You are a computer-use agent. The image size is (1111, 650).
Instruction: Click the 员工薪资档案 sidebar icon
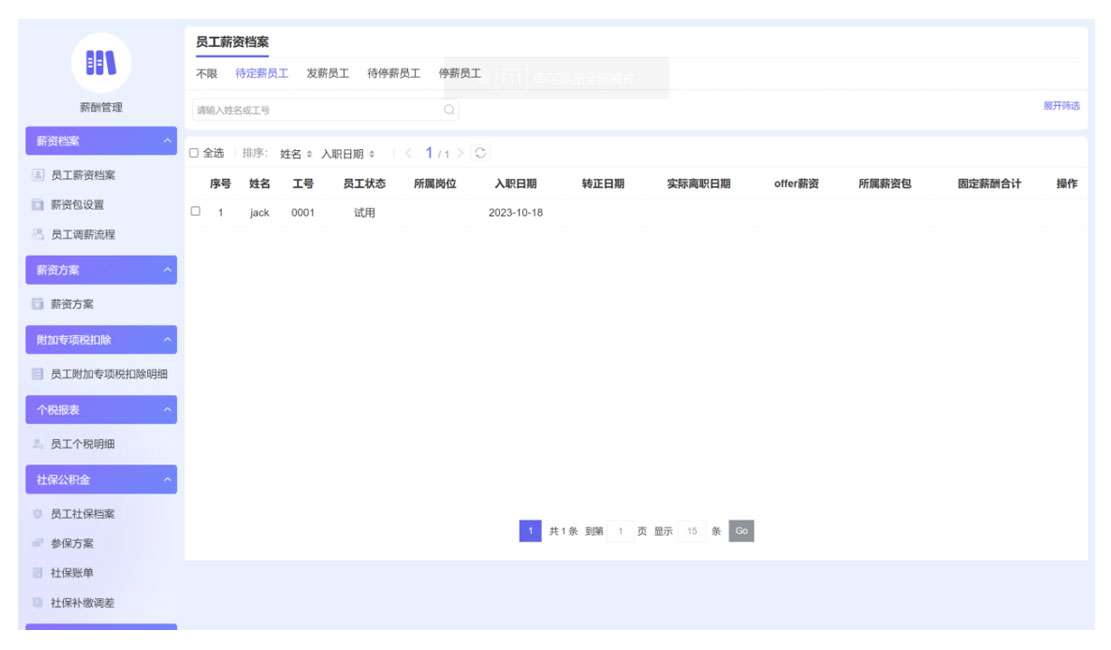point(38,175)
